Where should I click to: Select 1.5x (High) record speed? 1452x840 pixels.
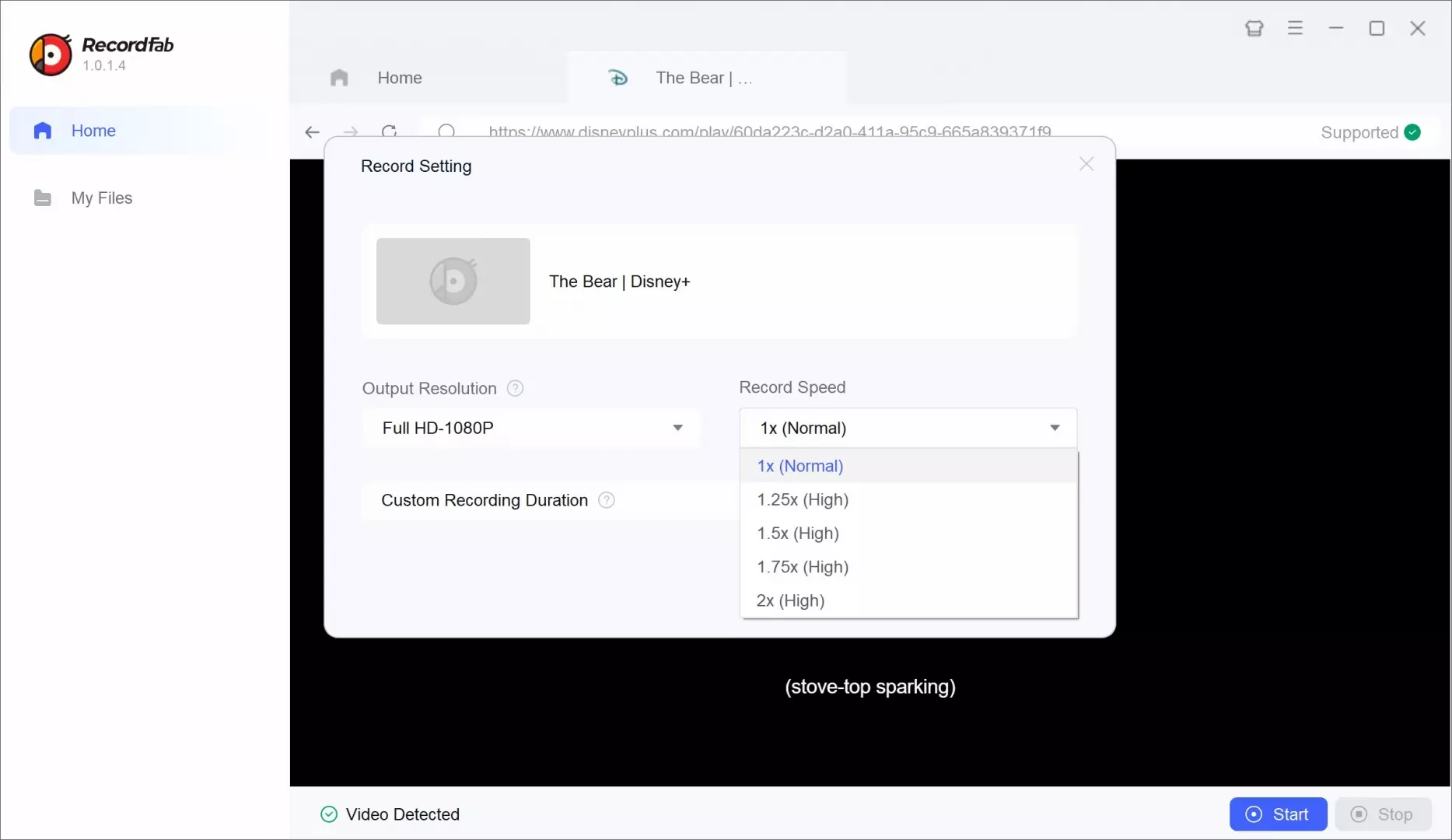click(x=908, y=534)
